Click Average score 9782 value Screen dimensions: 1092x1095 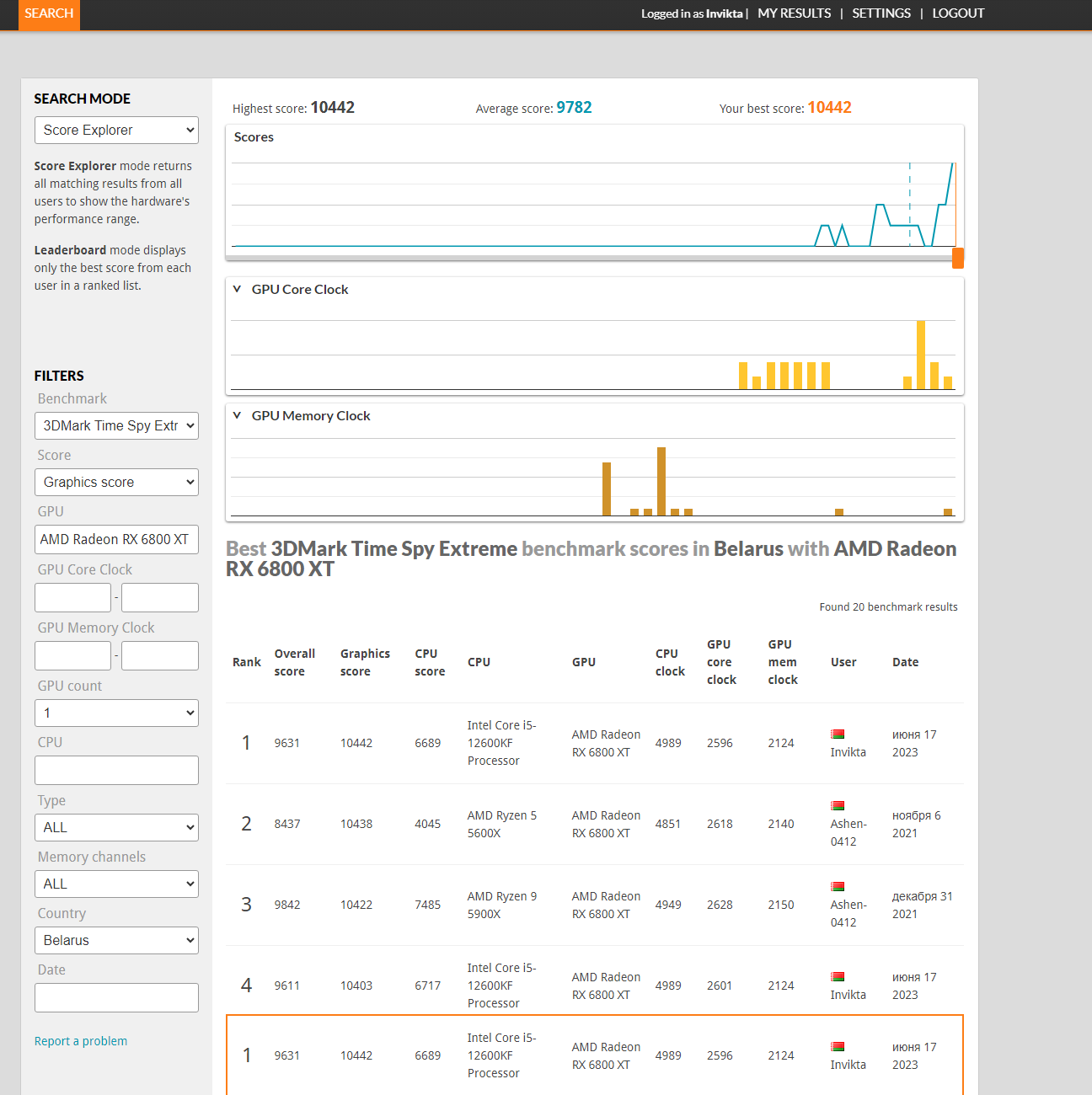pyautogui.click(x=574, y=107)
